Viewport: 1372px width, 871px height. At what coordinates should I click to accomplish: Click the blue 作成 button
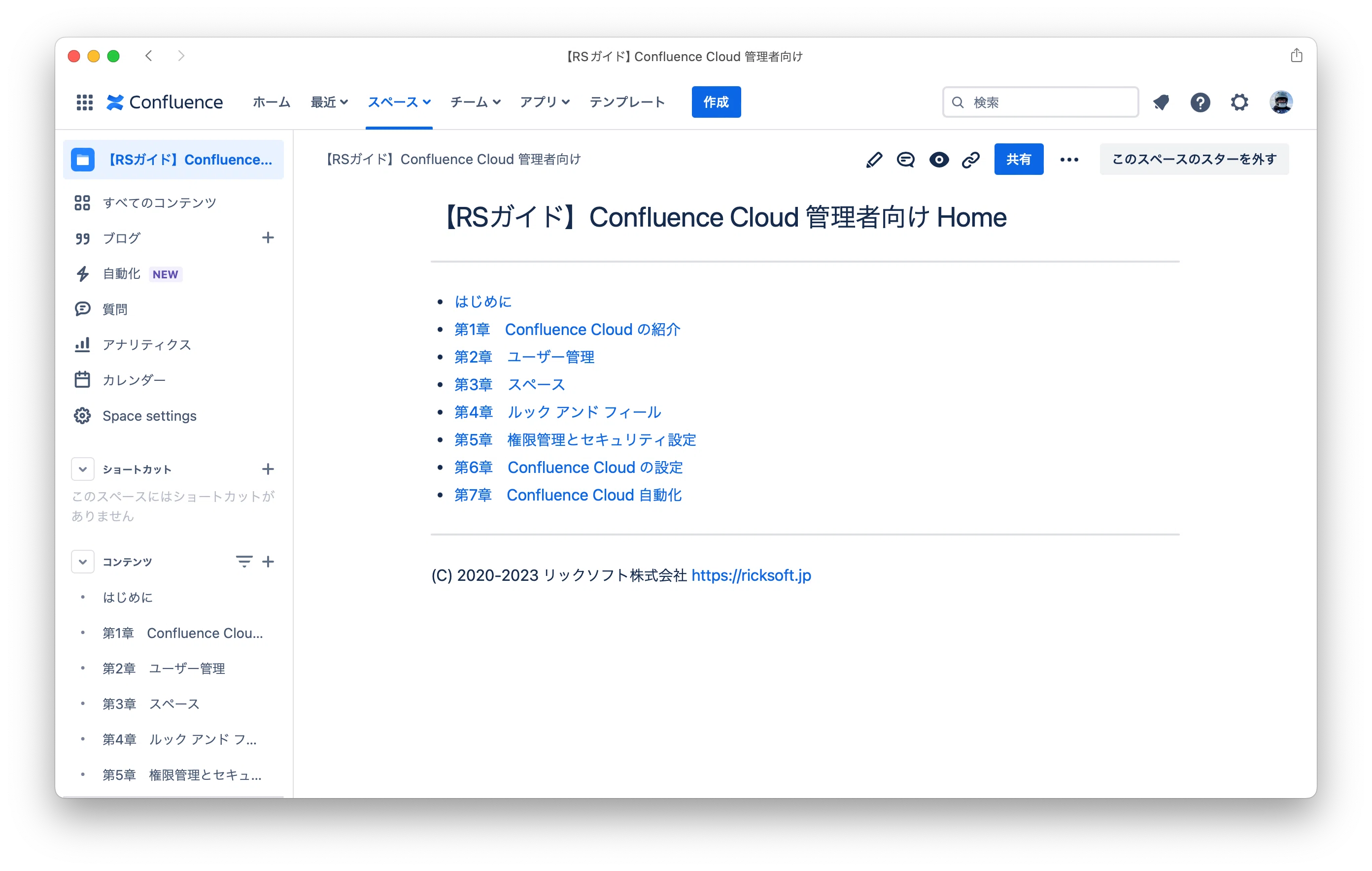click(x=716, y=102)
